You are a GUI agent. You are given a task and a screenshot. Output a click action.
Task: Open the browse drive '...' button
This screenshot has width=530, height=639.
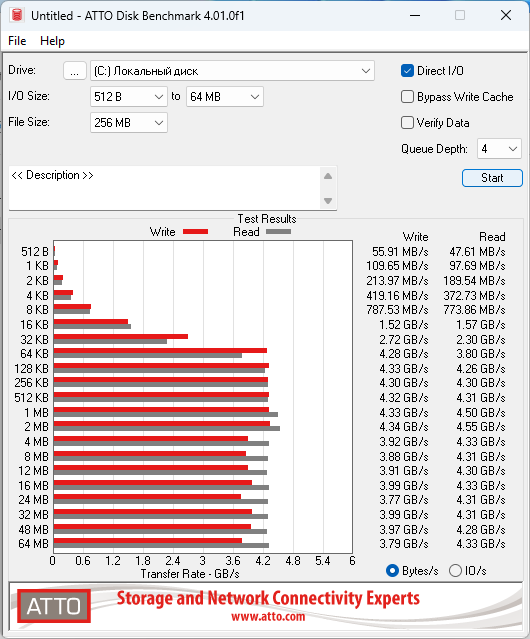[x=75, y=71]
